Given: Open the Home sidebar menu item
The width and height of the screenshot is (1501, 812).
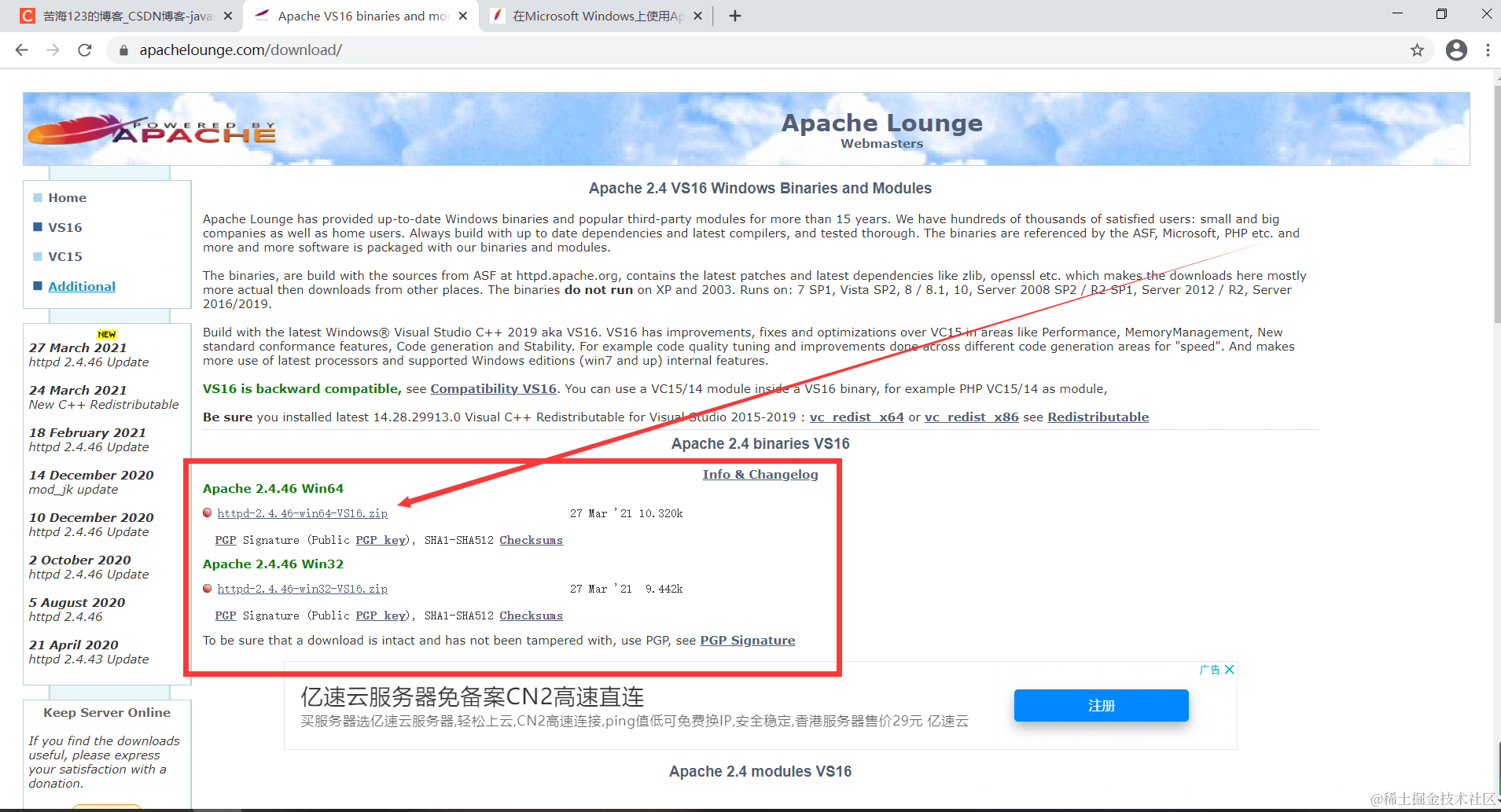Looking at the screenshot, I should [67, 198].
